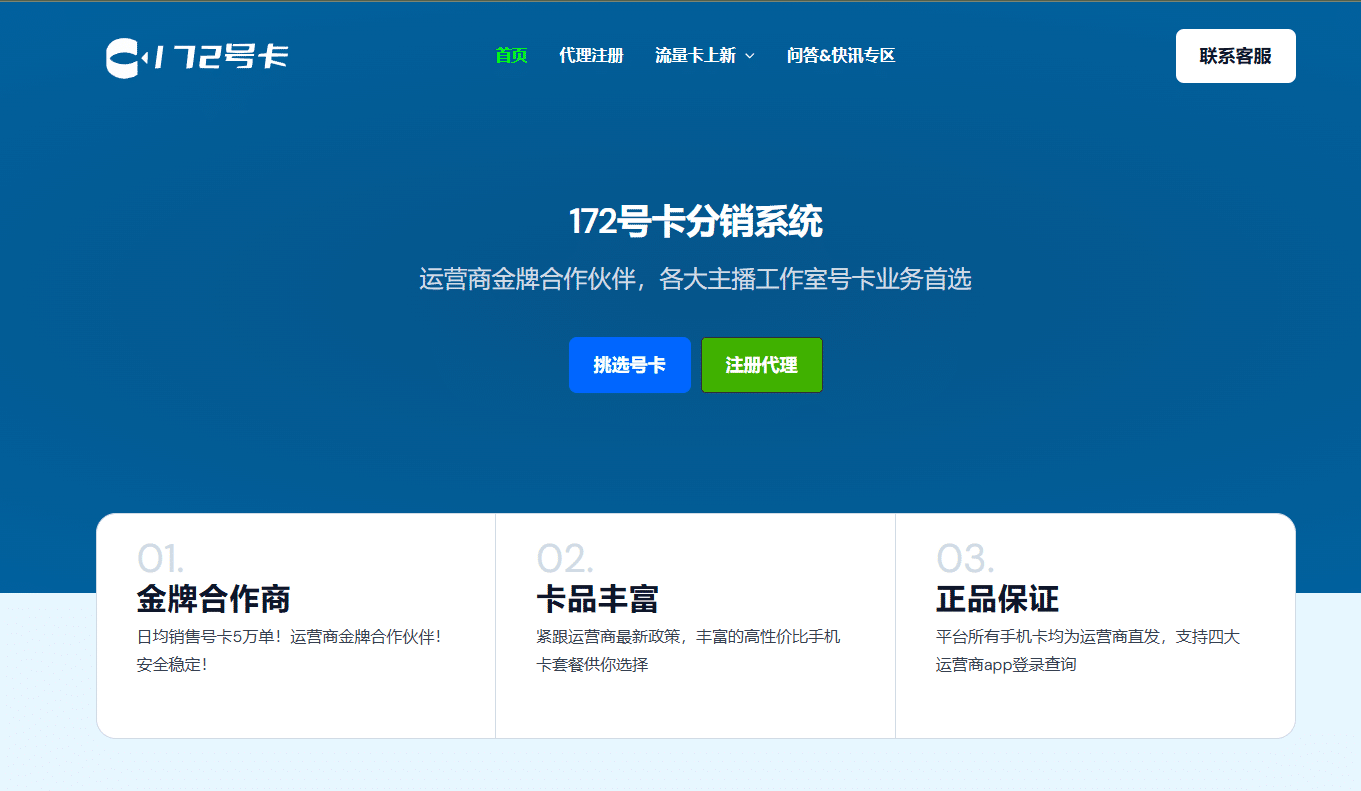Click the description starting 紧跟运营商最新政策
Image resolution: width=1361 pixels, height=791 pixels.
(689, 650)
